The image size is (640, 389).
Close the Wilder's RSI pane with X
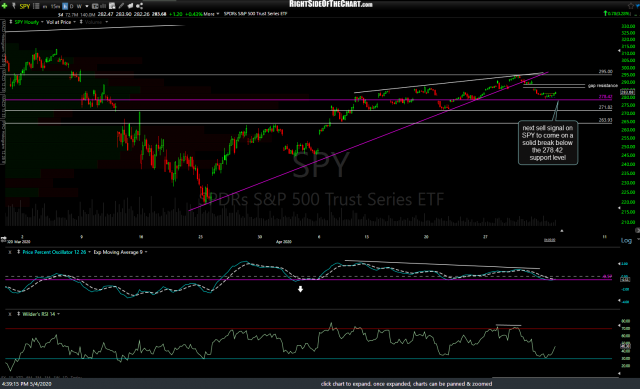point(10,314)
